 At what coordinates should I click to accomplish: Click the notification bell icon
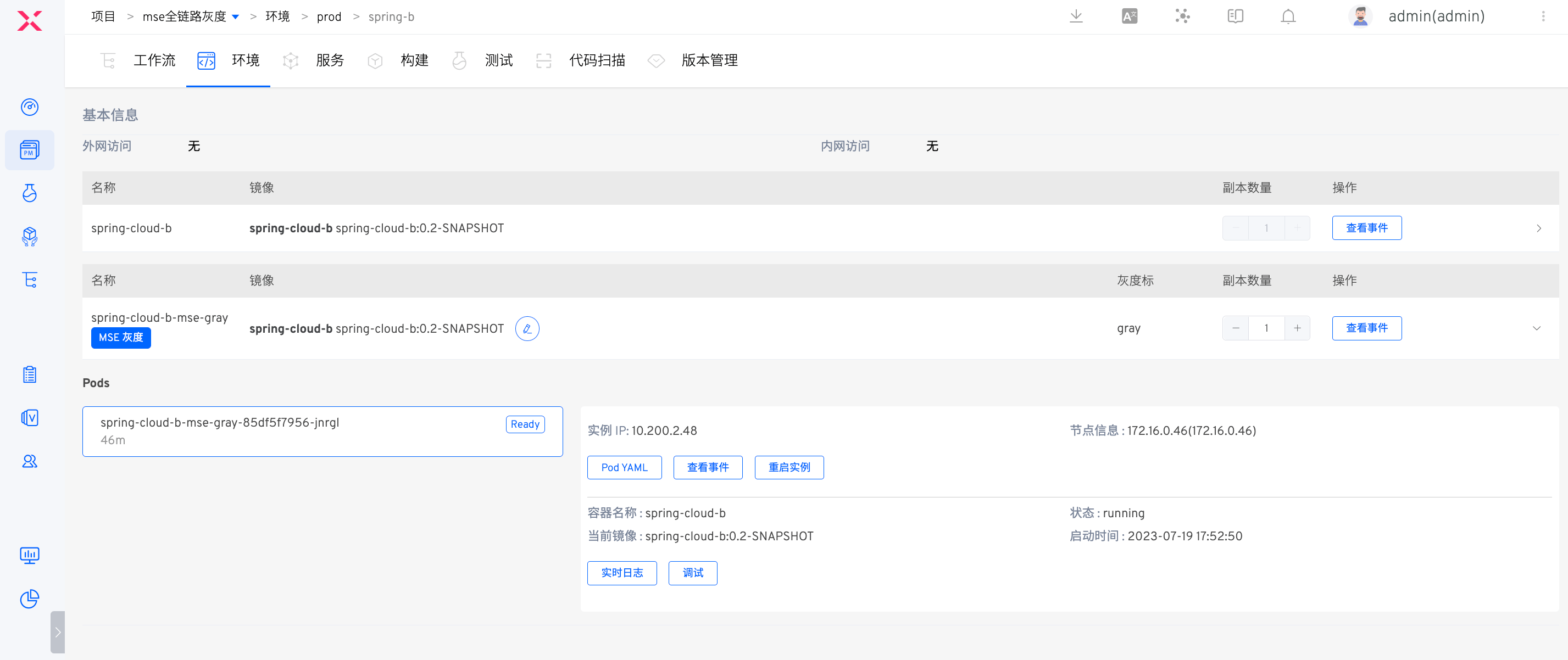1287,16
